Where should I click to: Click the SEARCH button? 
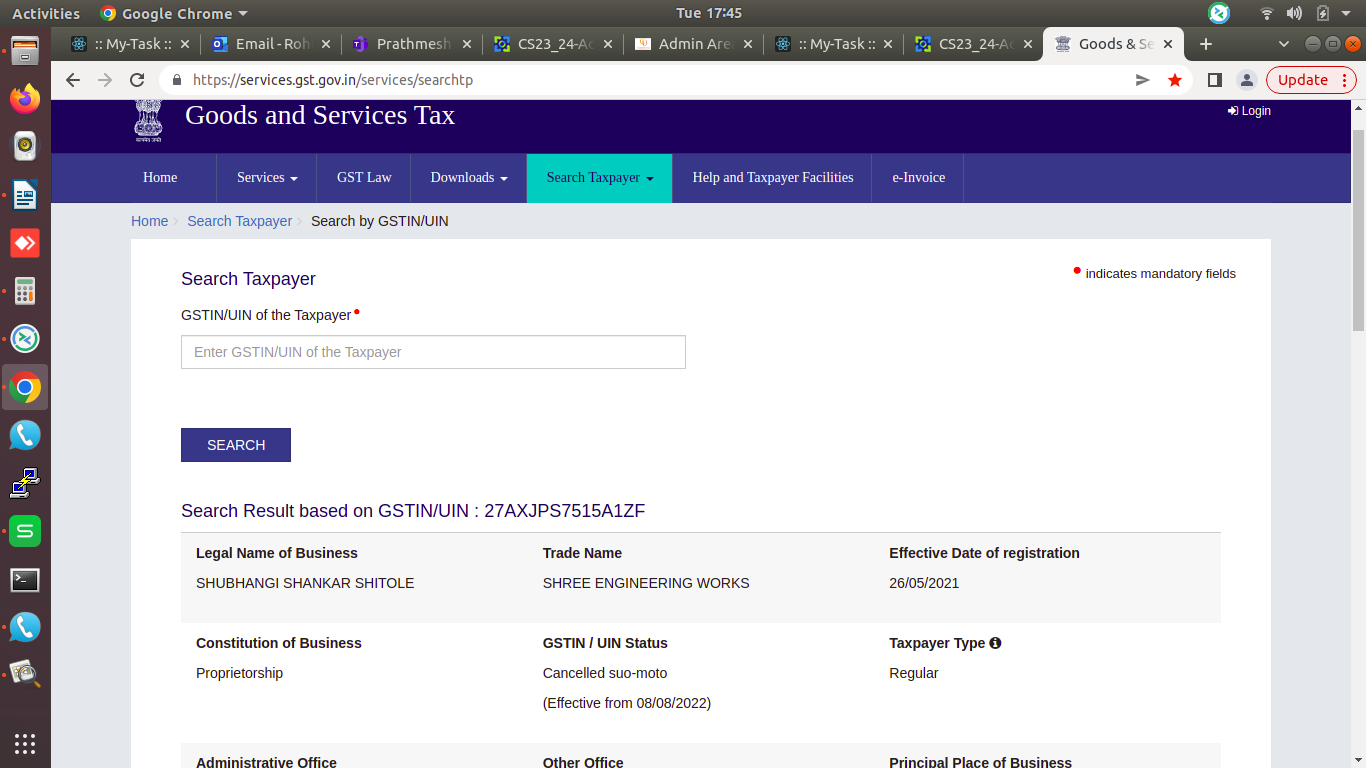236,445
